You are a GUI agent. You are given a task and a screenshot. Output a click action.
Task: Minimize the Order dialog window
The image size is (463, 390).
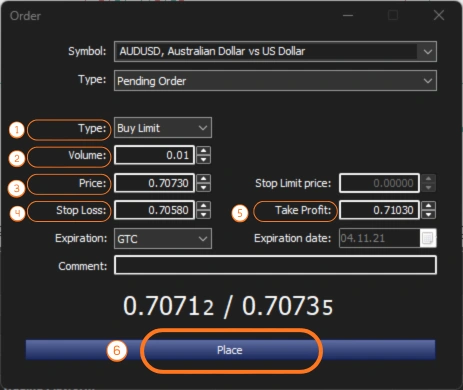tap(348, 15)
